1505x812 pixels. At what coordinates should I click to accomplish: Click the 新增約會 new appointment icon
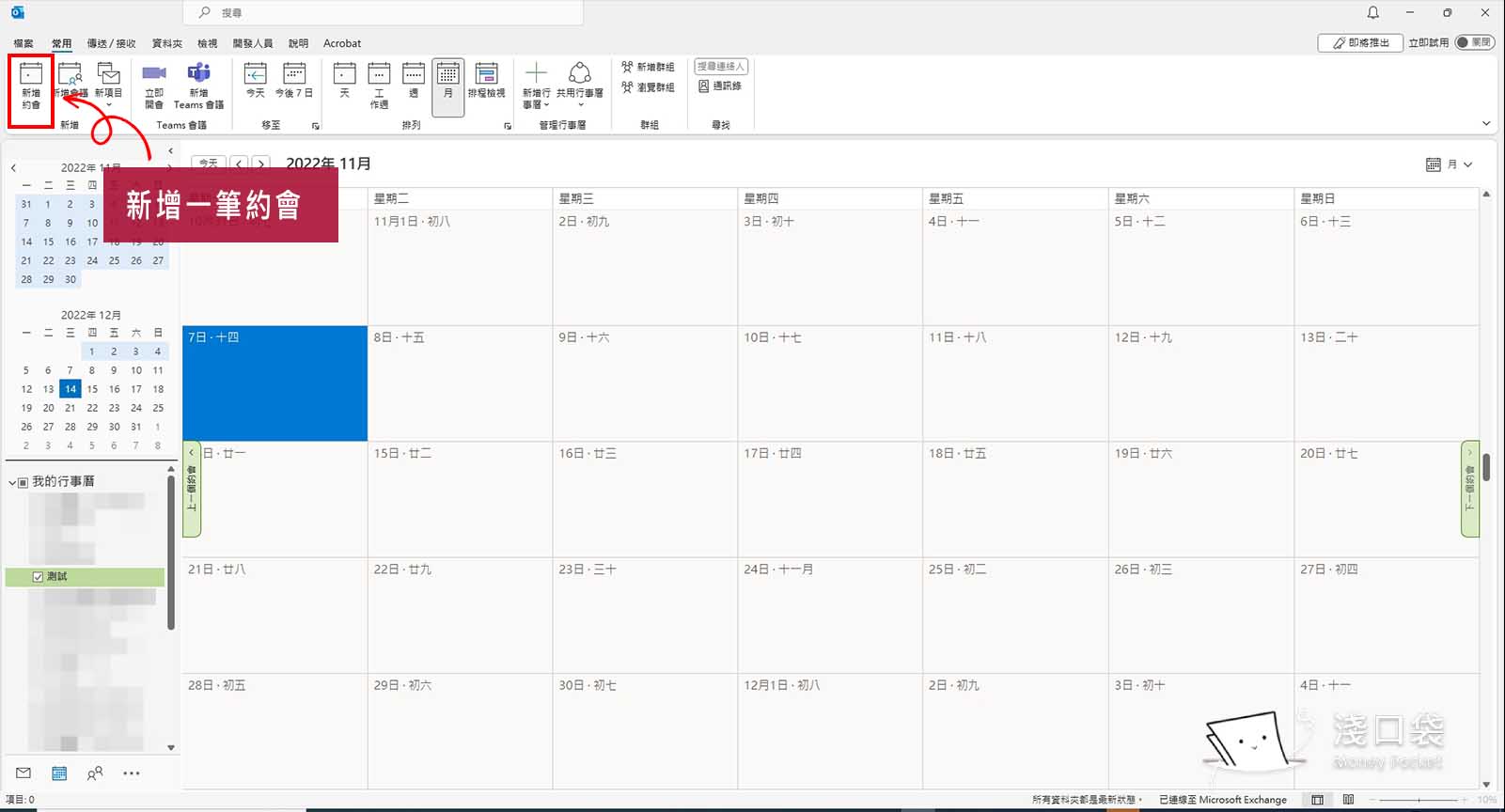[31, 86]
